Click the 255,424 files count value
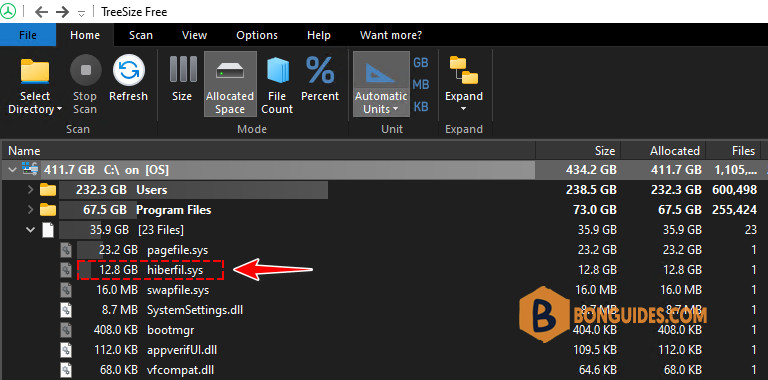 pyautogui.click(x=733, y=210)
